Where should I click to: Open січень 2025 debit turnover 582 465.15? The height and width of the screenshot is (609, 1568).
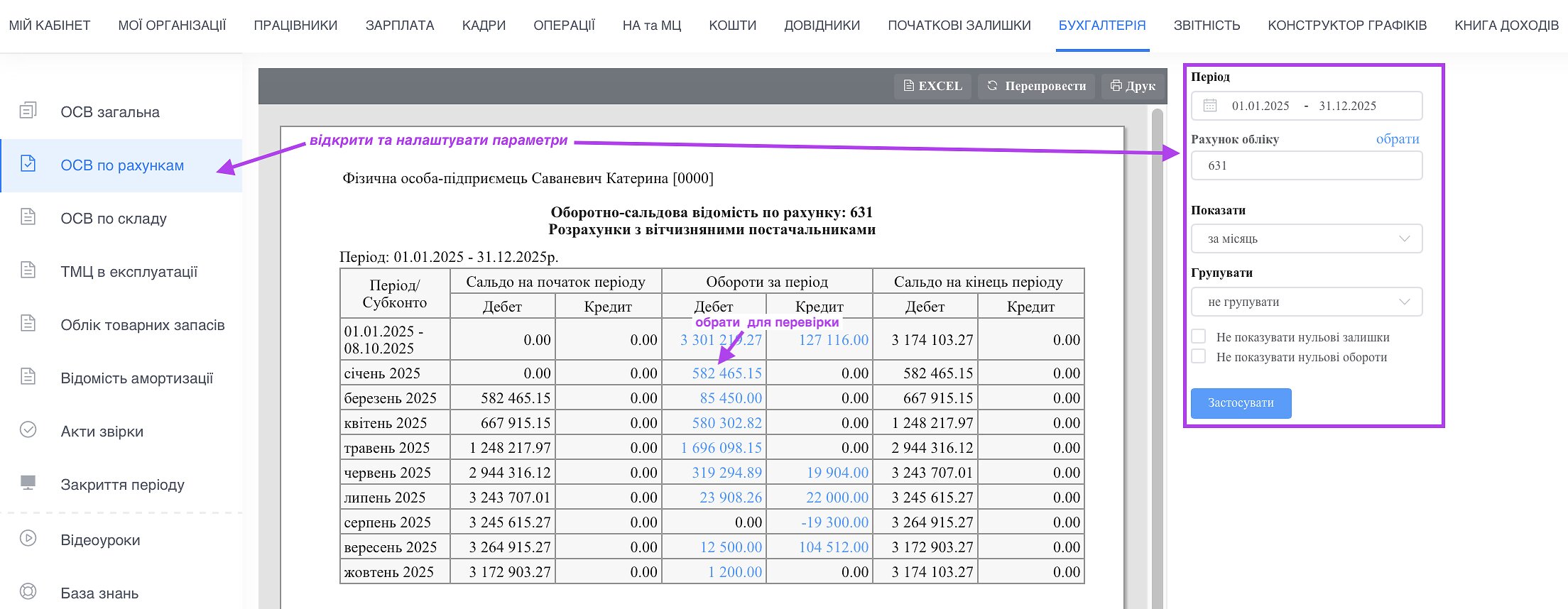[x=726, y=373]
